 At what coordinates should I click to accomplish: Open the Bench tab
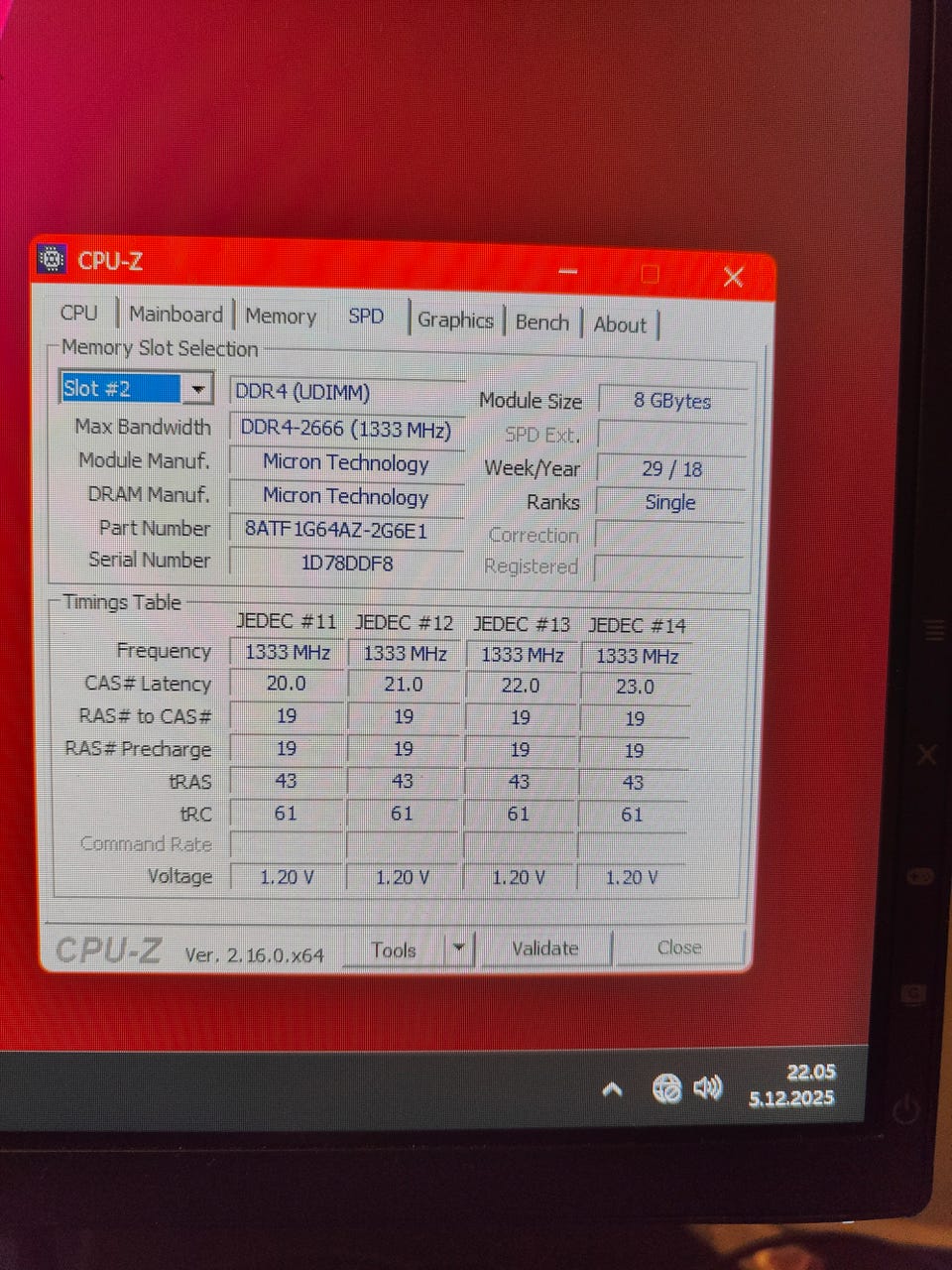(x=542, y=322)
